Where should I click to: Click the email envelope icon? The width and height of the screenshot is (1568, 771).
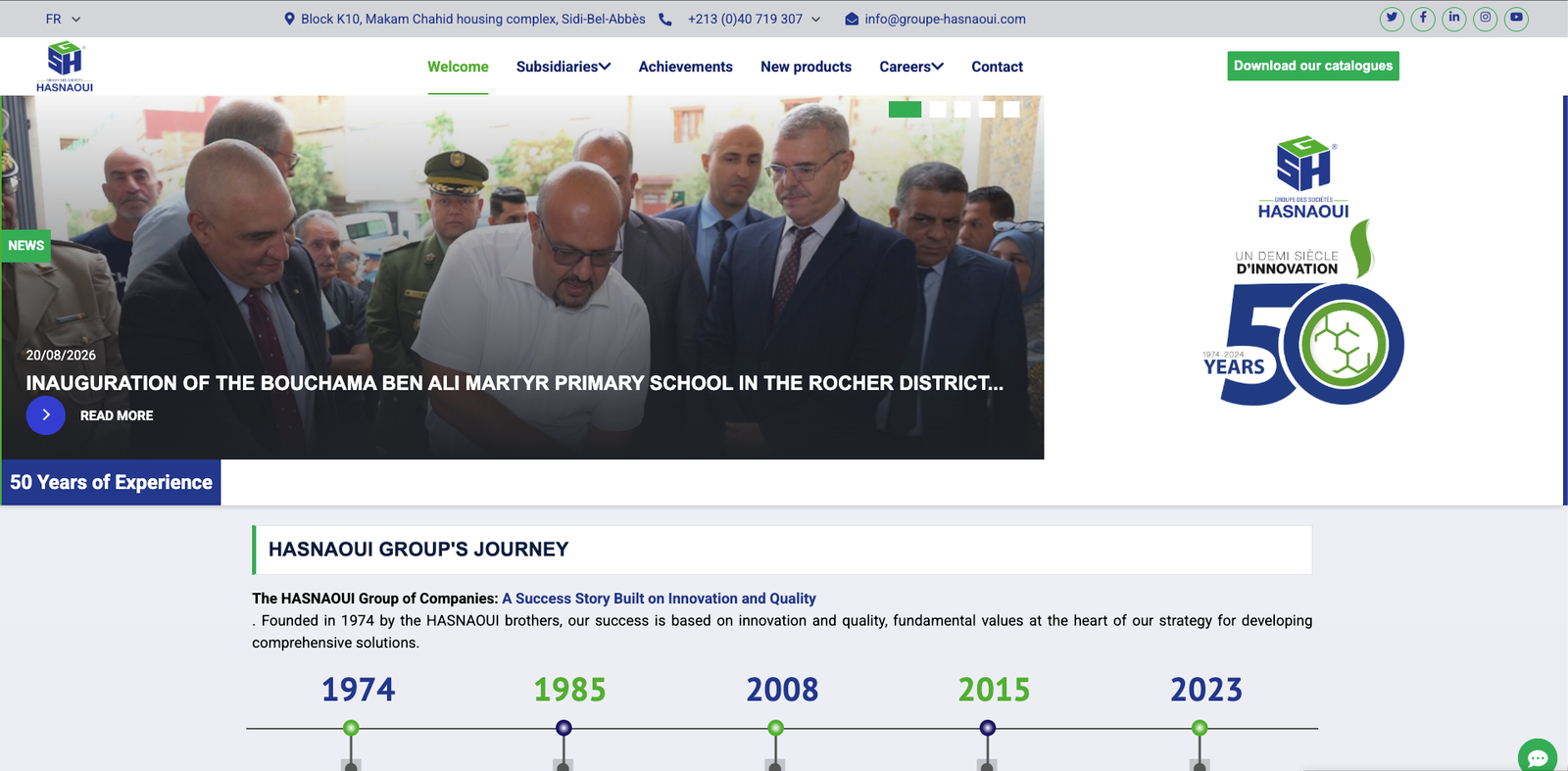coord(852,19)
